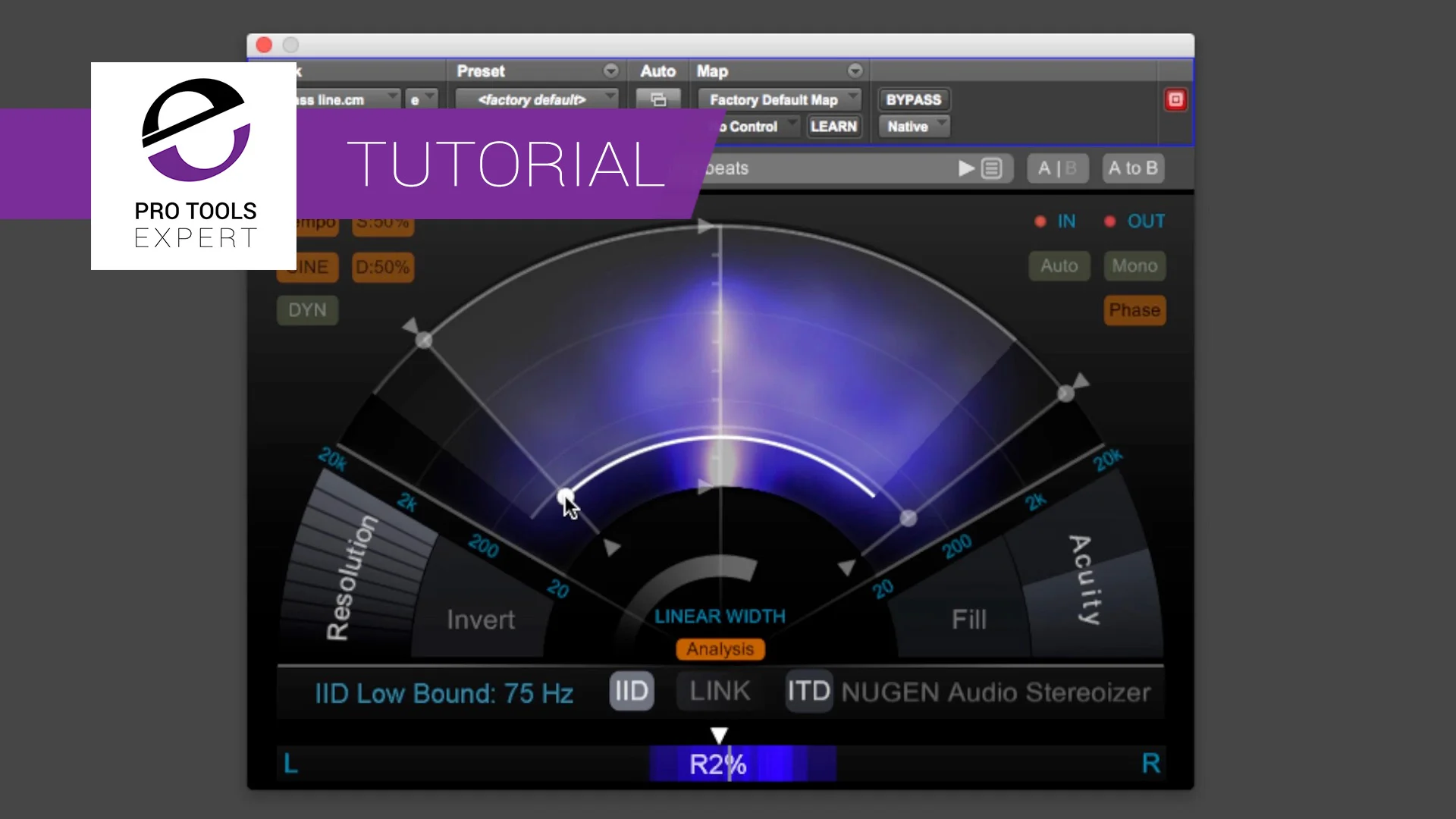Click the play icon in the beats preset bar
Screen dimensions: 1456x819
(x=965, y=168)
